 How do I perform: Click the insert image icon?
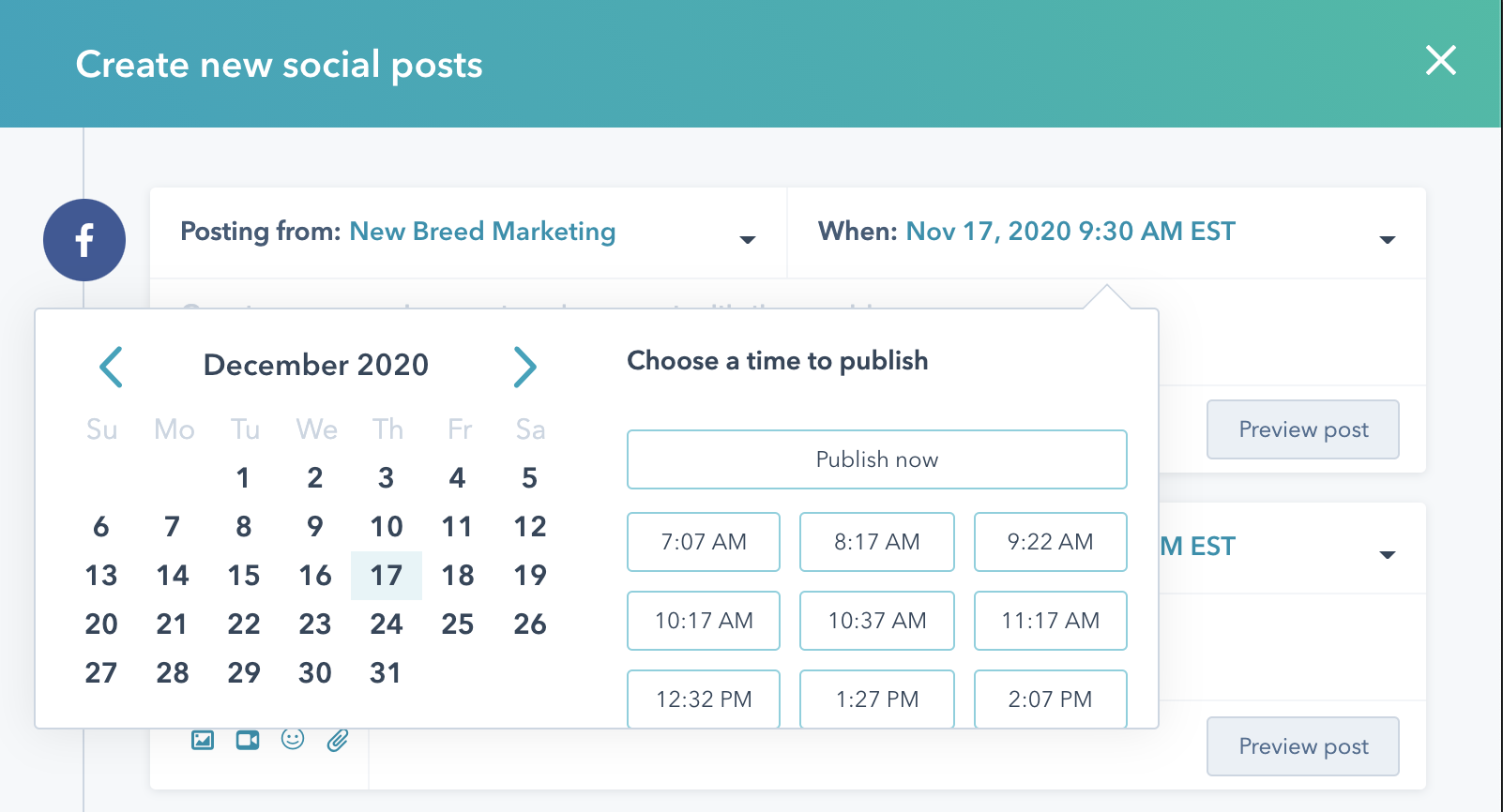(203, 741)
